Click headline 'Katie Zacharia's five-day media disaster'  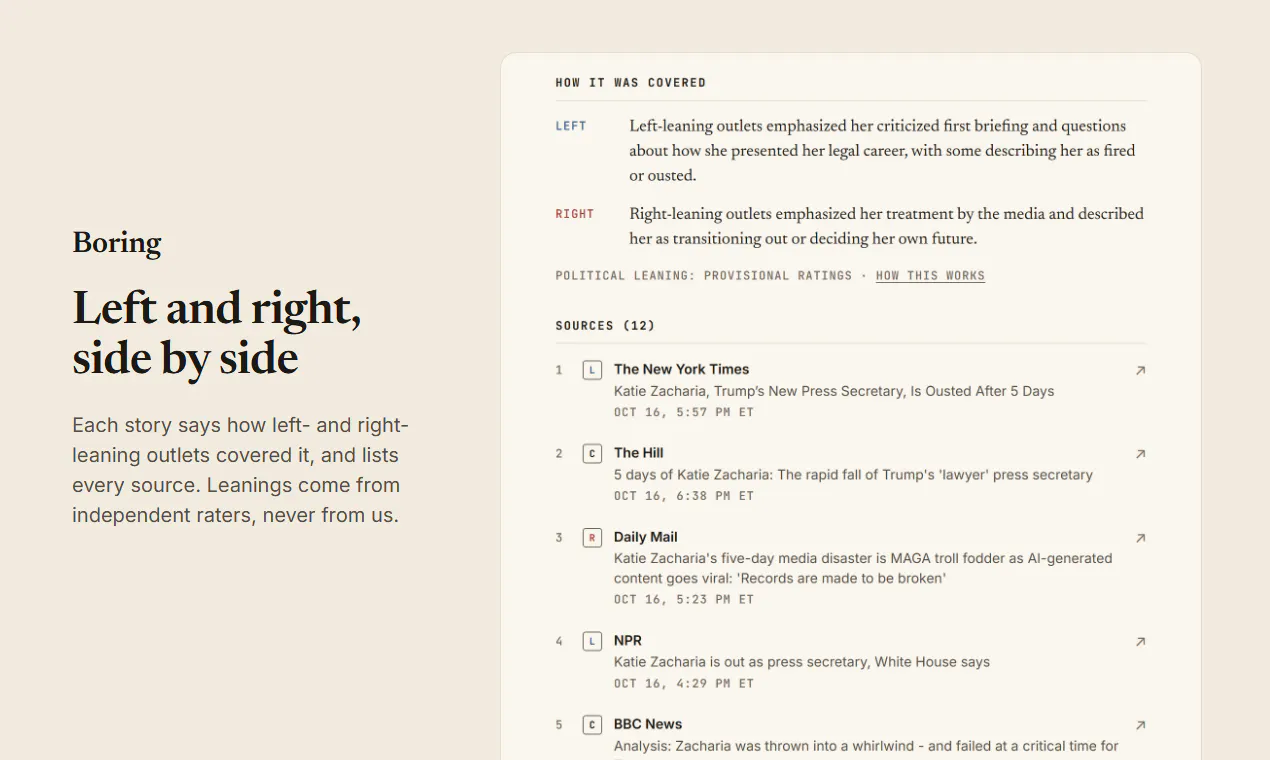(x=863, y=568)
